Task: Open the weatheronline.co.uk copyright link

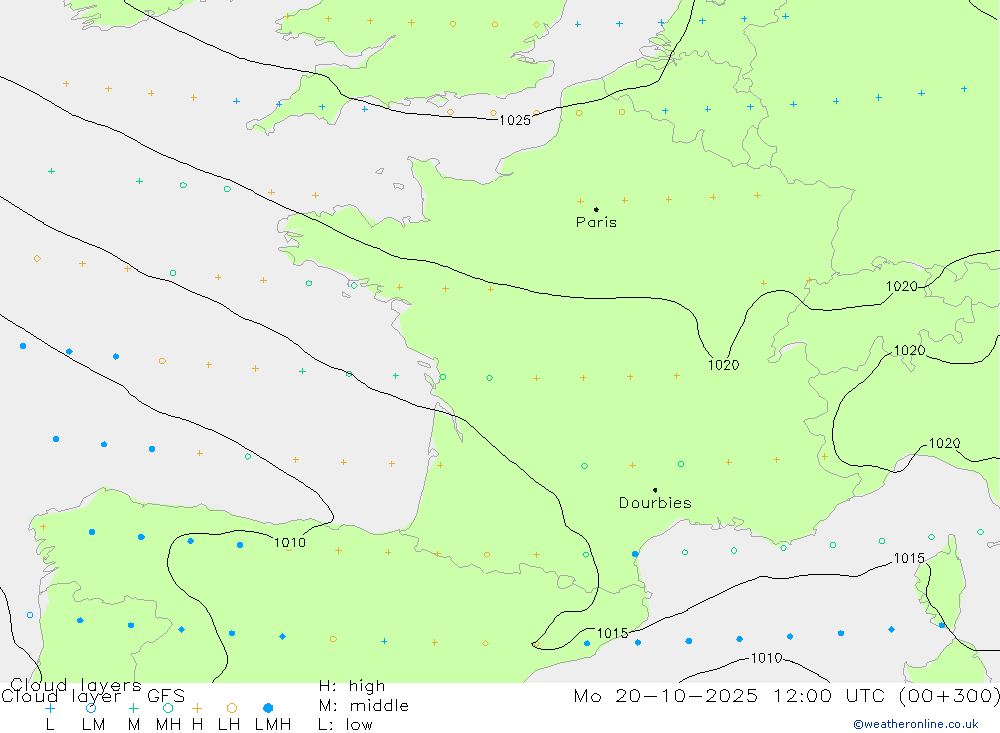Action: 916,724
